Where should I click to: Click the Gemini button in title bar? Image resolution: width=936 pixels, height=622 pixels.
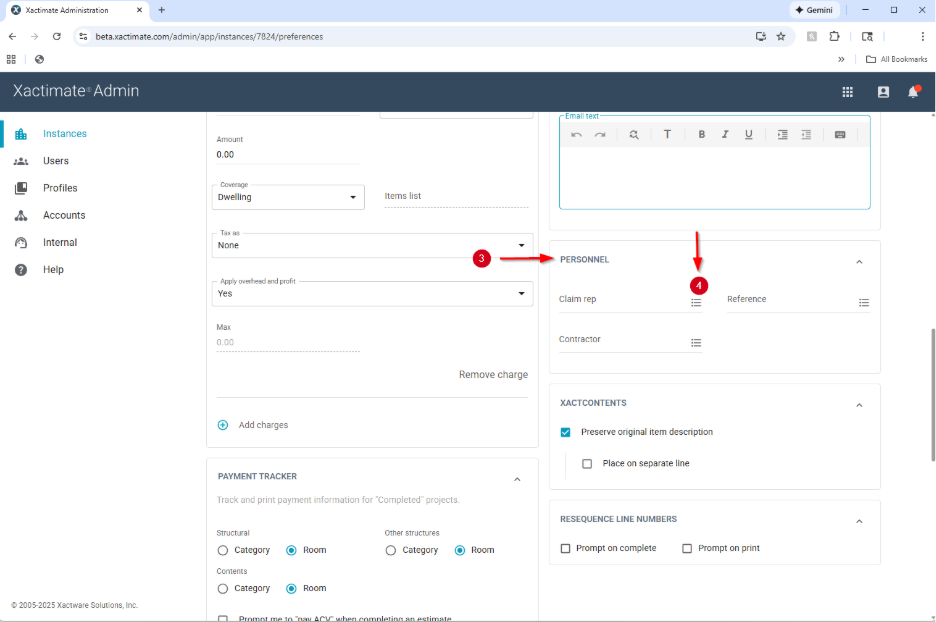point(815,10)
